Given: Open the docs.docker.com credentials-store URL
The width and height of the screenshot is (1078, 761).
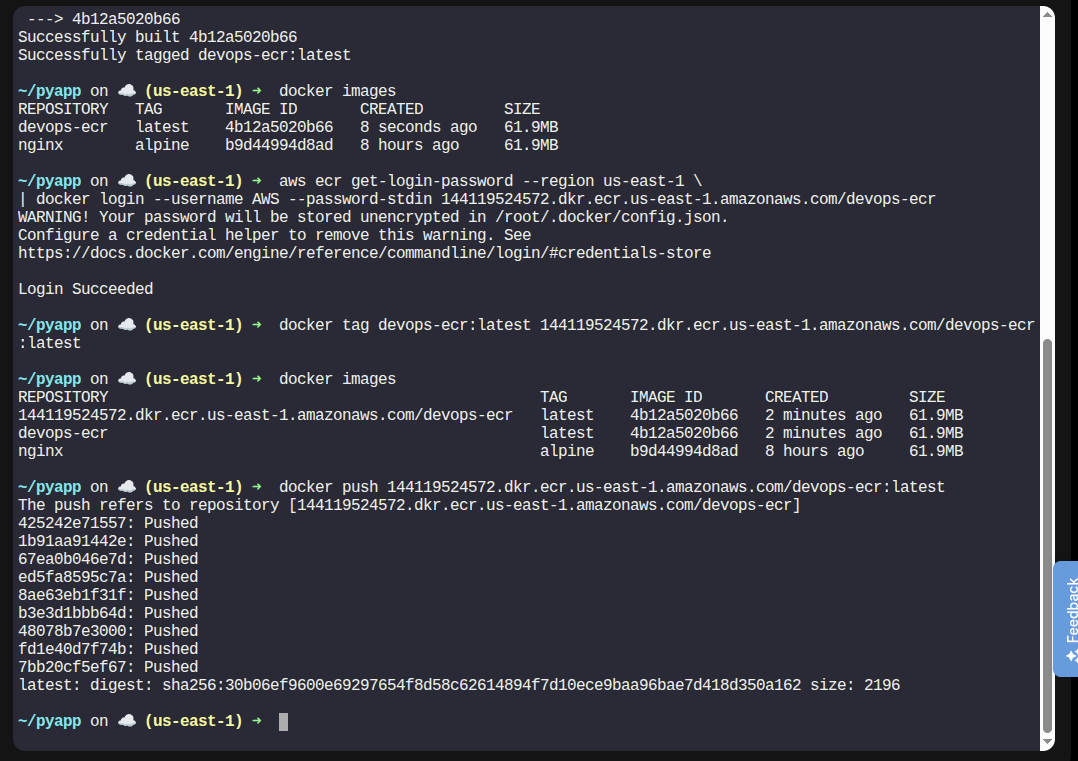Looking at the screenshot, I should point(364,253).
